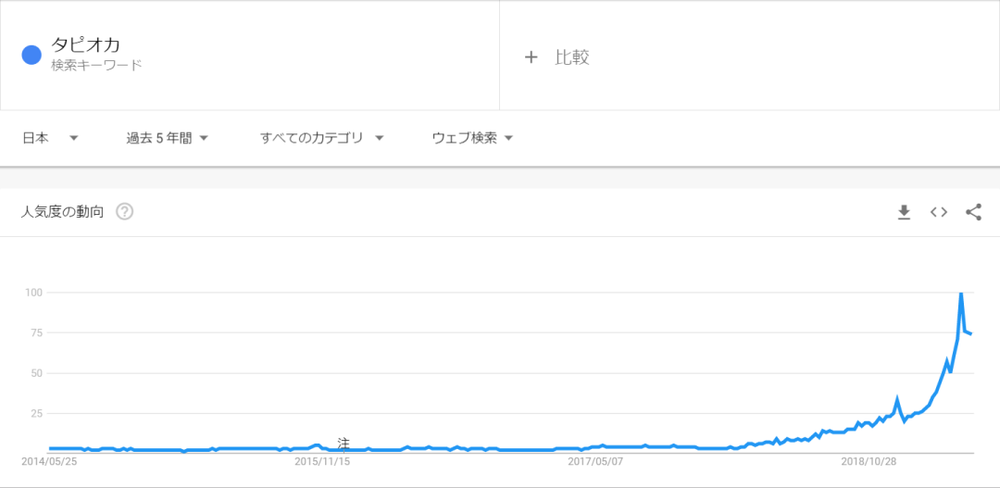Image resolution: width=1000 pixels, height=488 pixels.
Task: Open the embed code icon
Action: [939, 212]
